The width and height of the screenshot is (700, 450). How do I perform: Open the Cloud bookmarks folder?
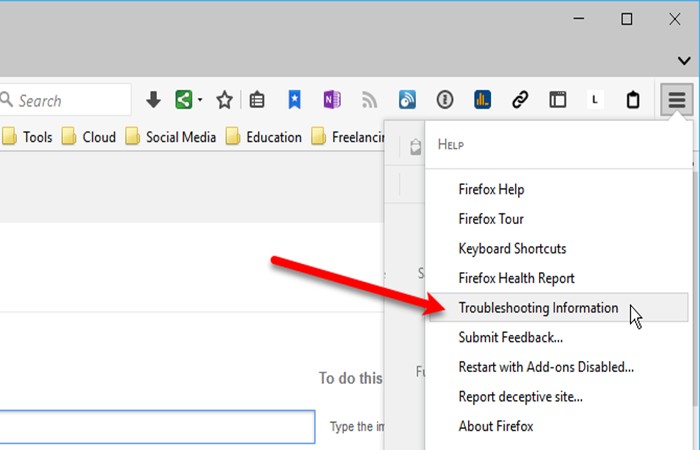[89, 137]
